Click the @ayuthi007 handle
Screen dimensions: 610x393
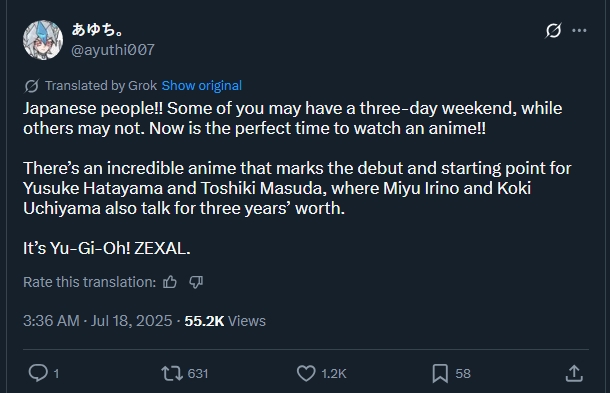[x=113, y=50]
